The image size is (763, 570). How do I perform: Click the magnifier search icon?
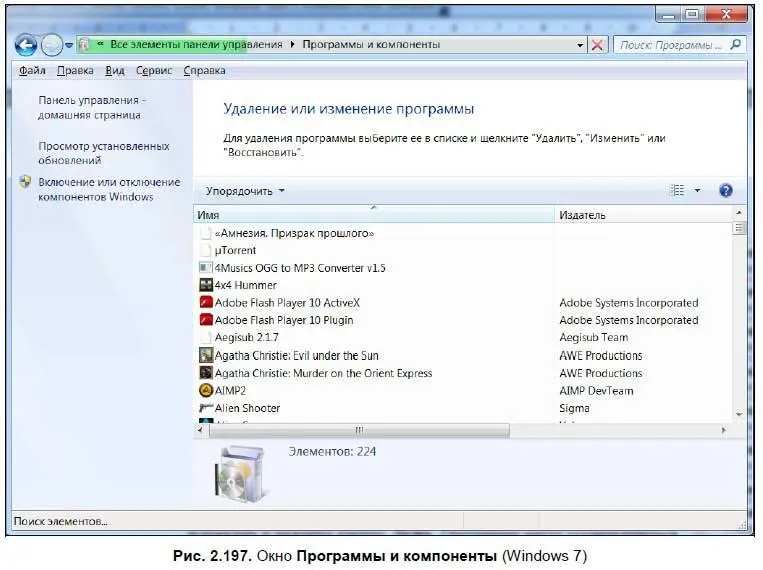(x=736, y=45)
